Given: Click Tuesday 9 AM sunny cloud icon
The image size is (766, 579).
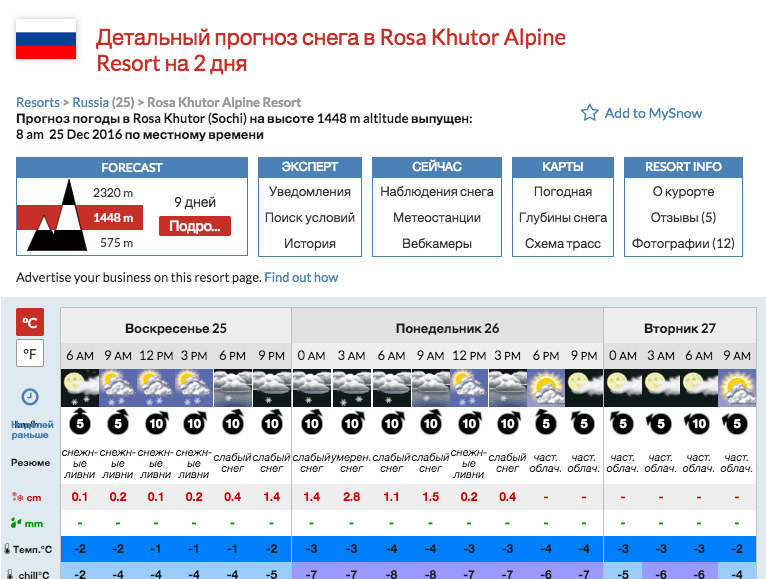Looking at the screenshot, I should tap(737, 388).
